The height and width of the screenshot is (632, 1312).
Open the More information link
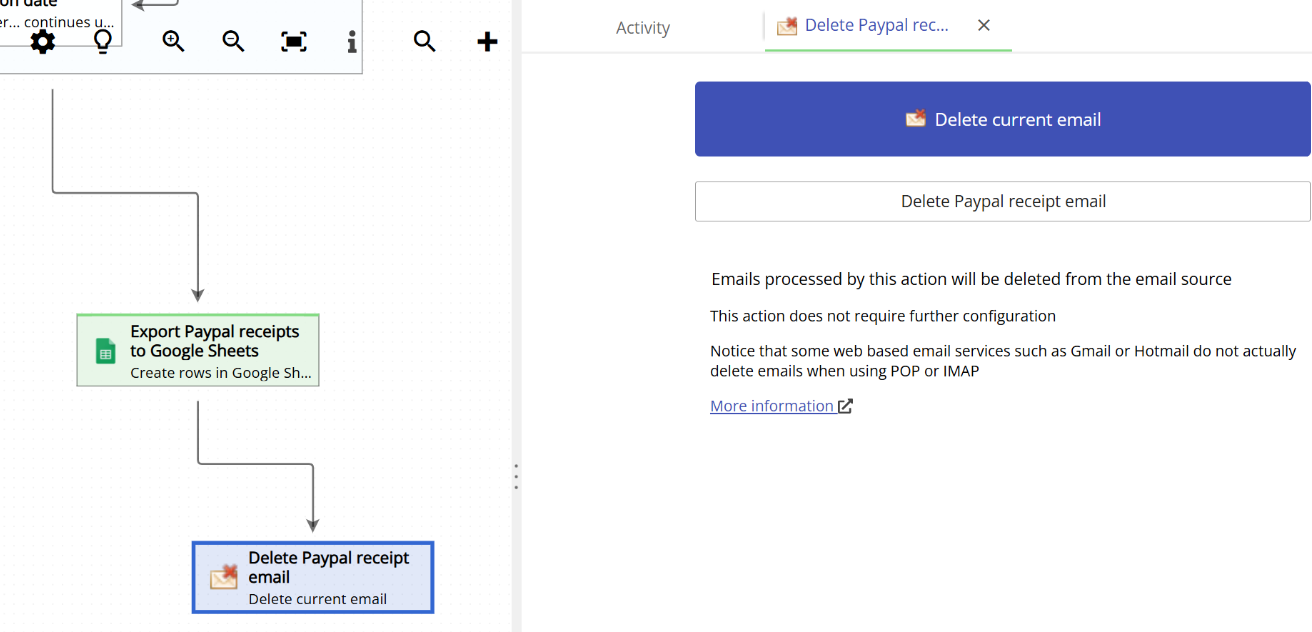coord(772,405)
